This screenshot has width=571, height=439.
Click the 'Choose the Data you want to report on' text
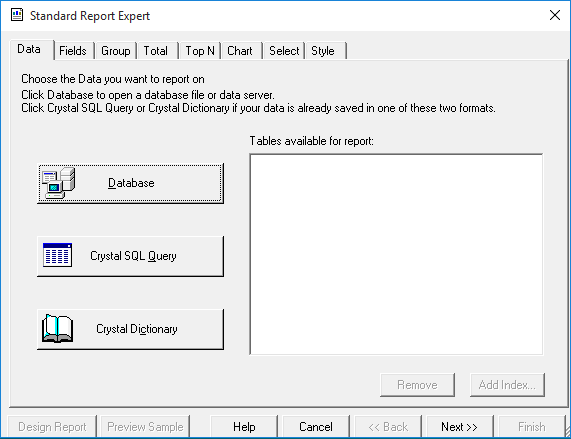pyautogui.click(x=113, y=79)
